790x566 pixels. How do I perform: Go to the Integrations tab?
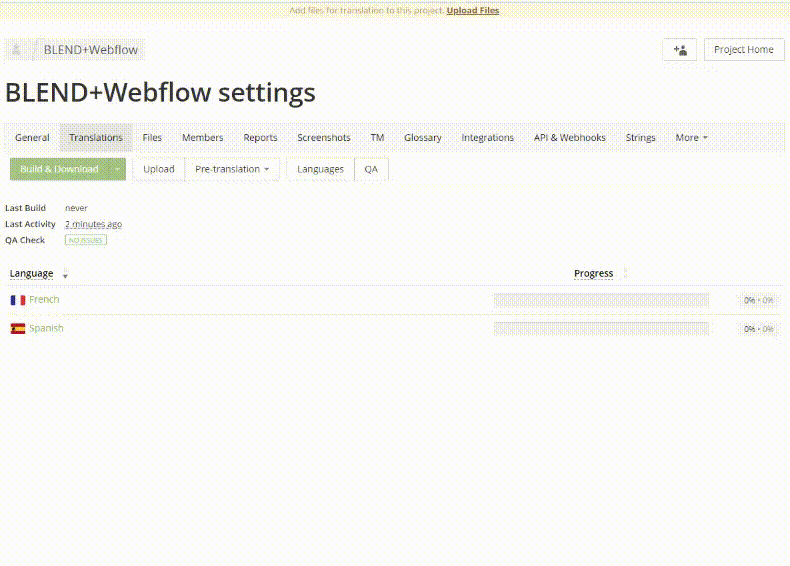click(x=487, y=138)
